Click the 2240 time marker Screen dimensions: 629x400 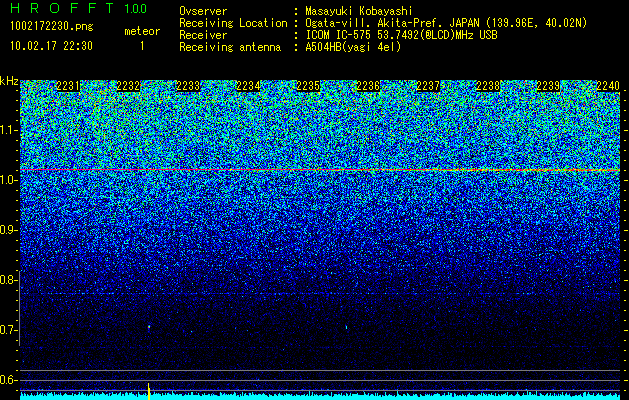click(x=608, y=86)
